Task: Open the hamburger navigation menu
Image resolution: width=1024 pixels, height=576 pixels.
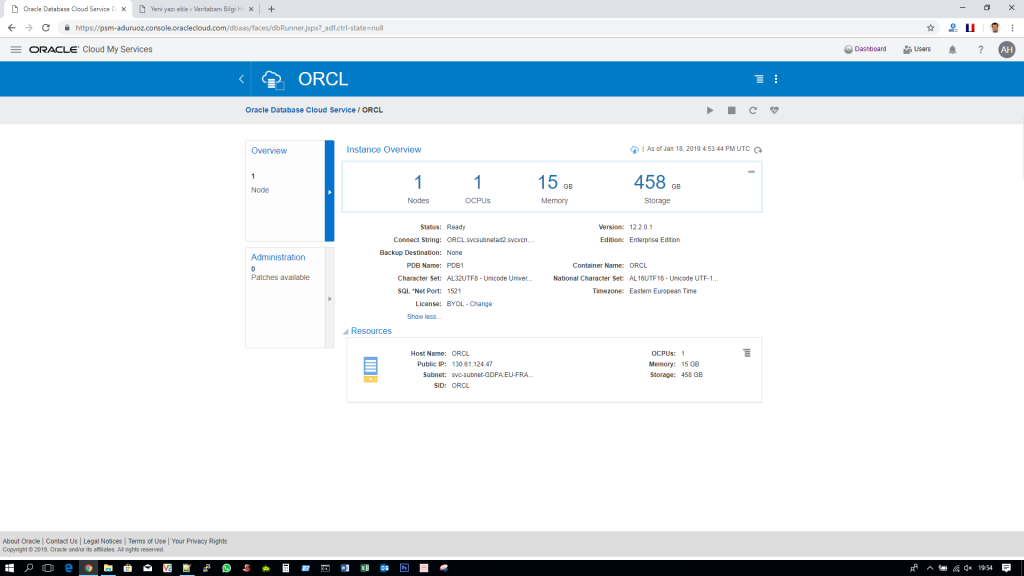Action: (x=16, y=50)
